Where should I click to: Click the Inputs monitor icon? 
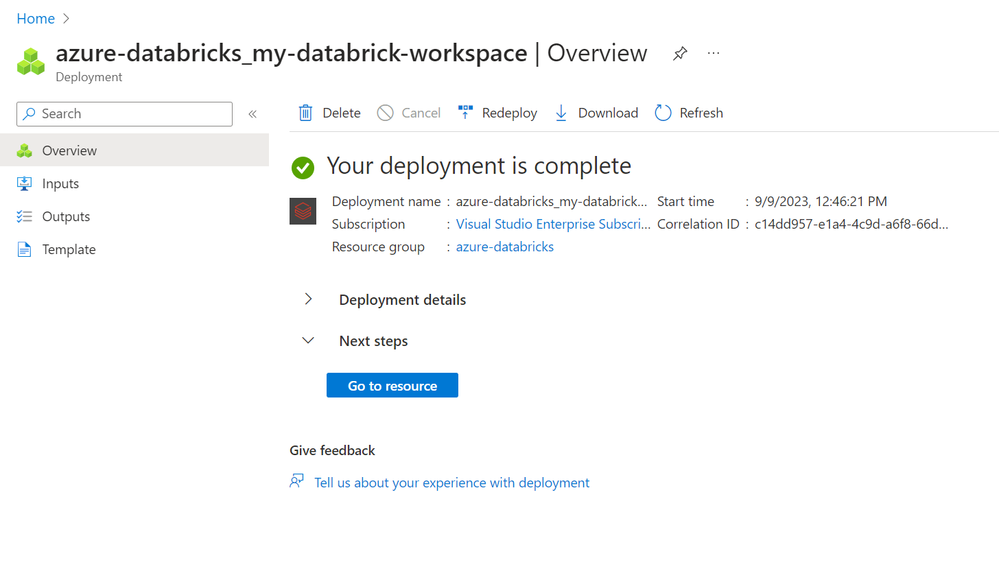coord(24,183)
